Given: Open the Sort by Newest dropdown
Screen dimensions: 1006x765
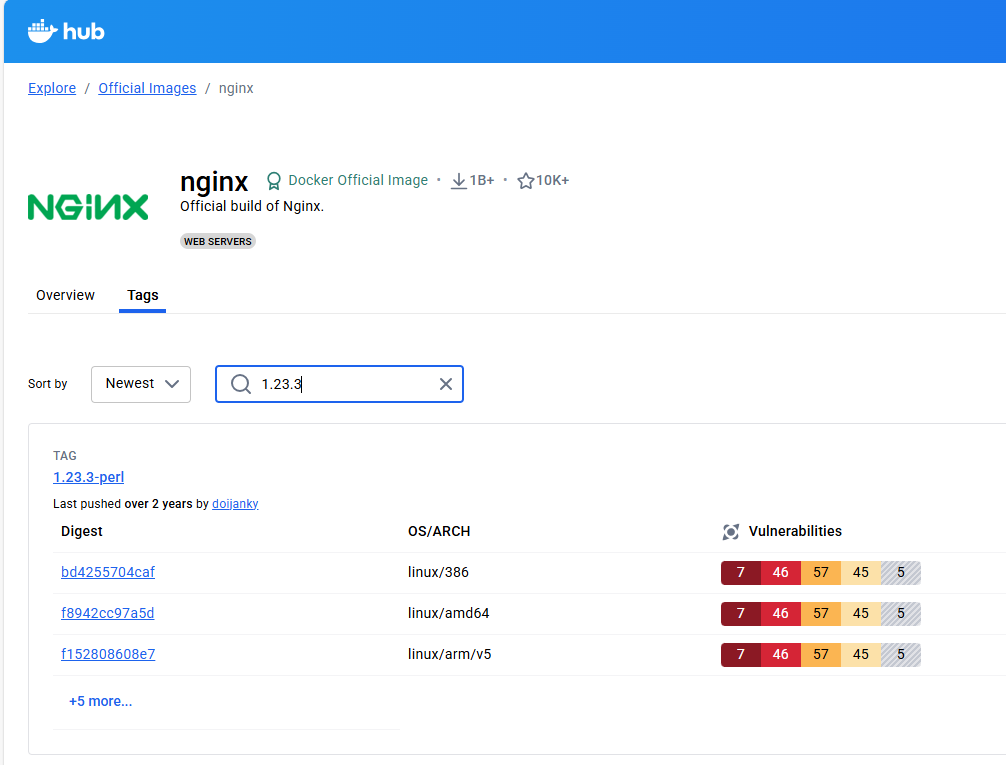Looking at the screenshot, I should [141, 384].
